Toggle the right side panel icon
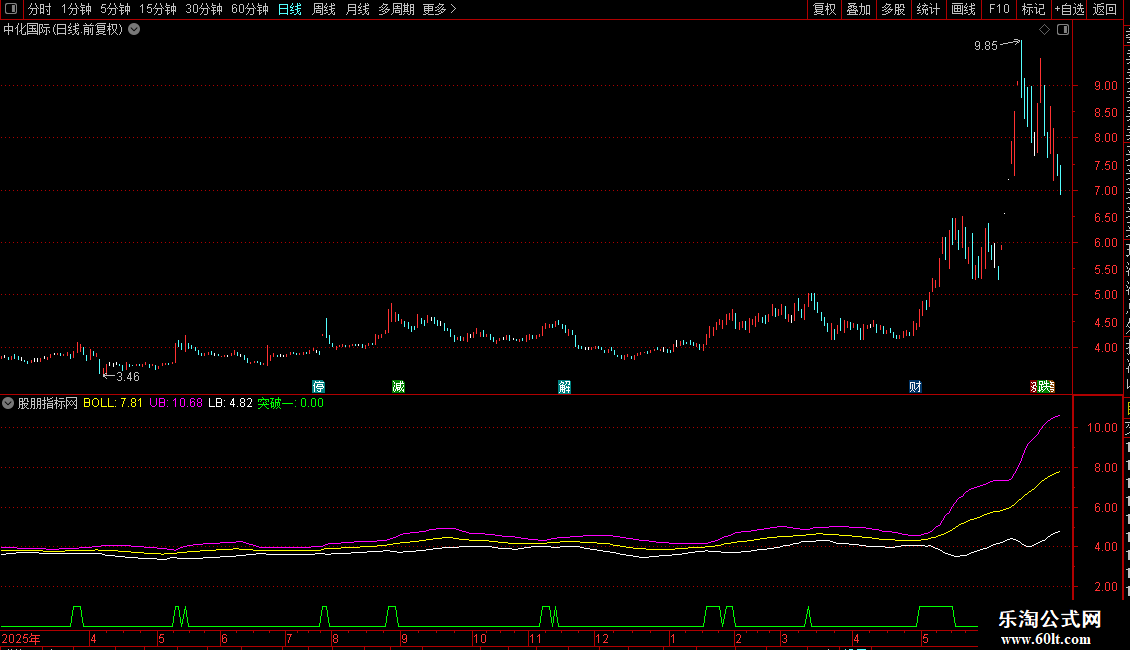This screenshot has height=650, width=1130. point(1063,30)
